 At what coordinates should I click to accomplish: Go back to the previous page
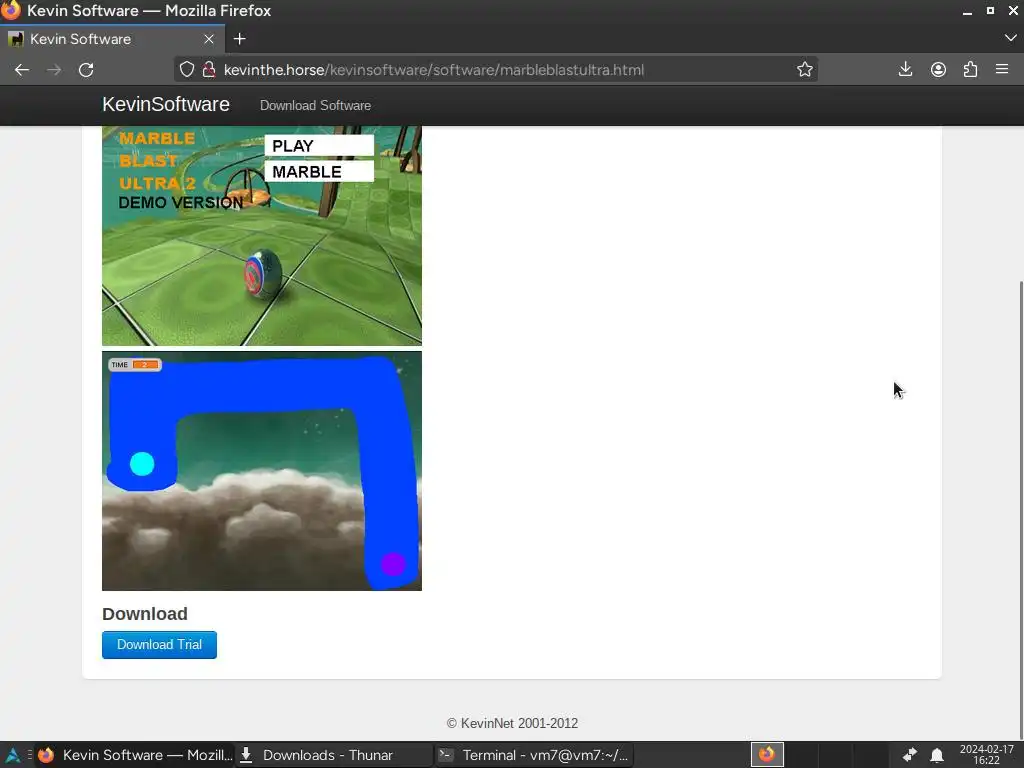22,70
